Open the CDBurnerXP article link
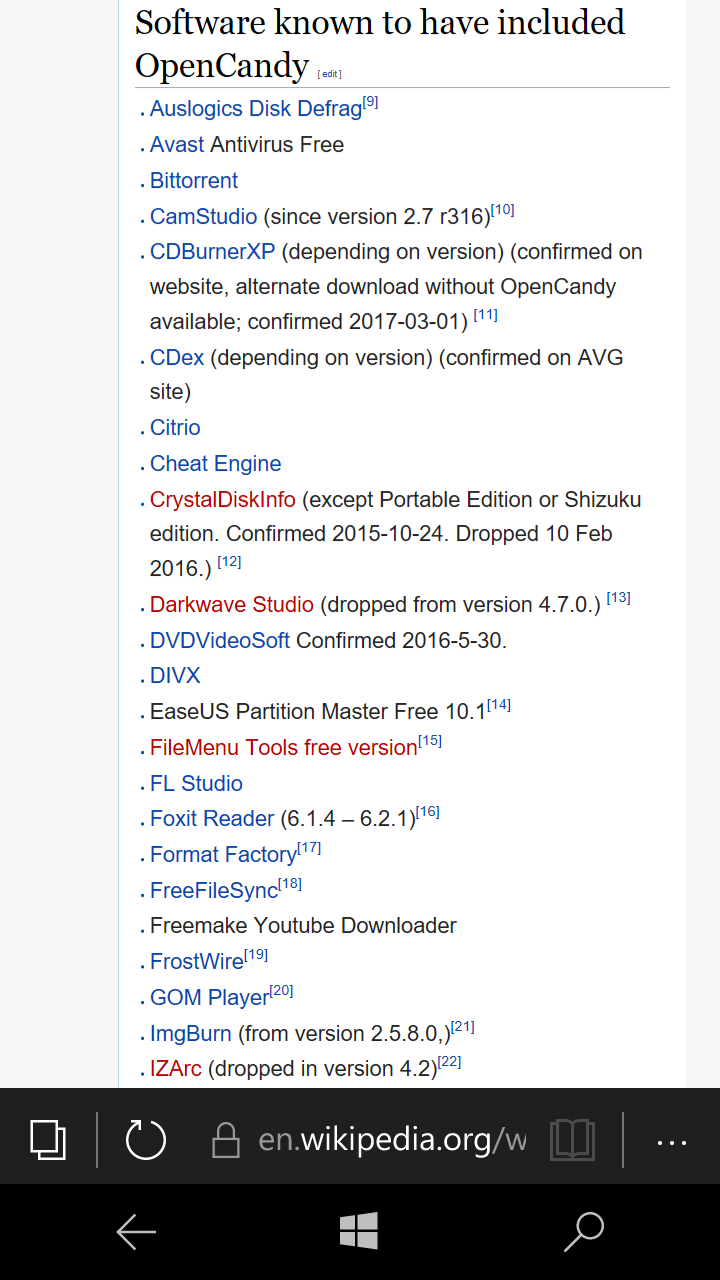Image resolution: width=720 pixels, height=1280 pixels. point(212,251)
